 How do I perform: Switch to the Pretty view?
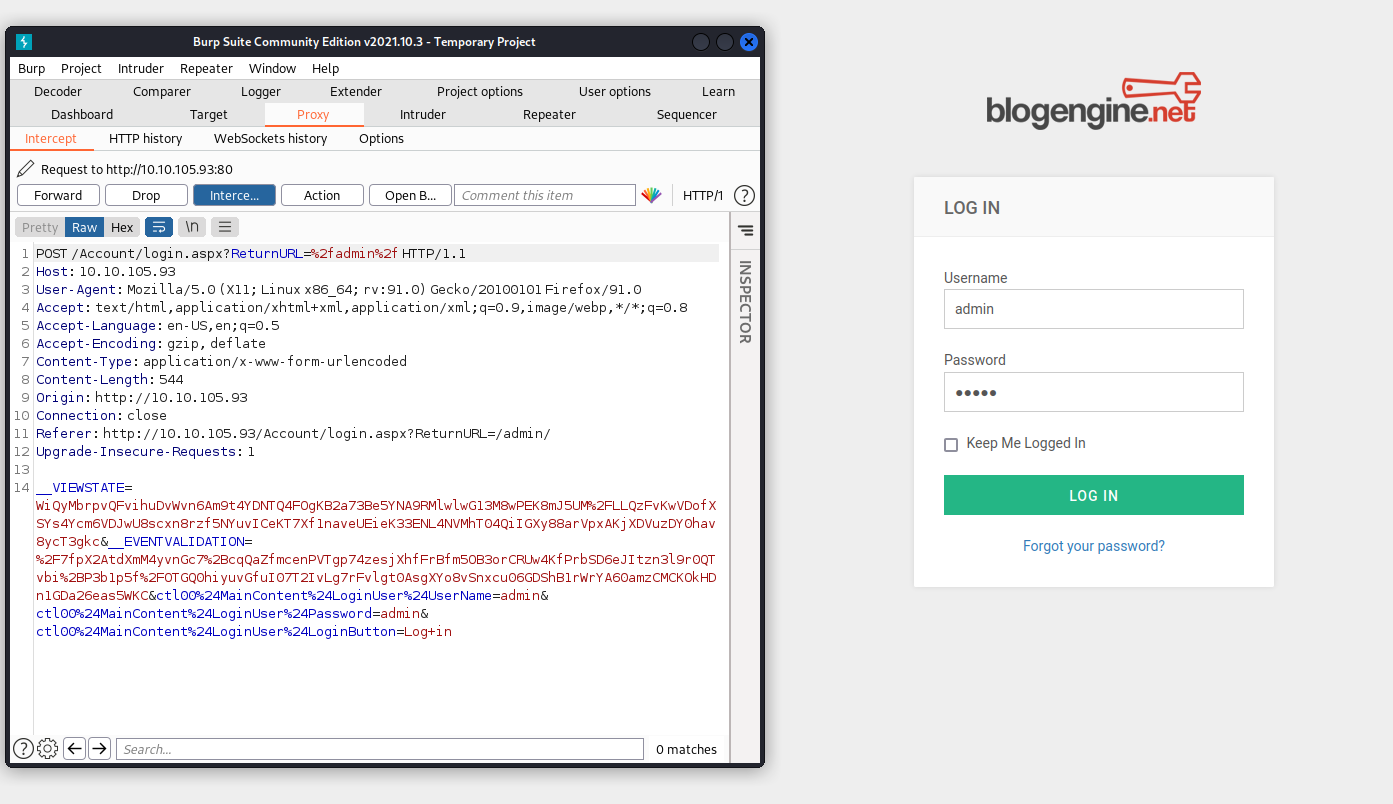pos(40,227)
